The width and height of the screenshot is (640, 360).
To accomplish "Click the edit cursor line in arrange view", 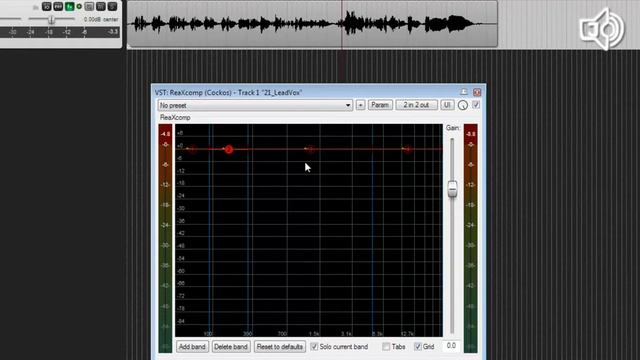I will 342,24.
